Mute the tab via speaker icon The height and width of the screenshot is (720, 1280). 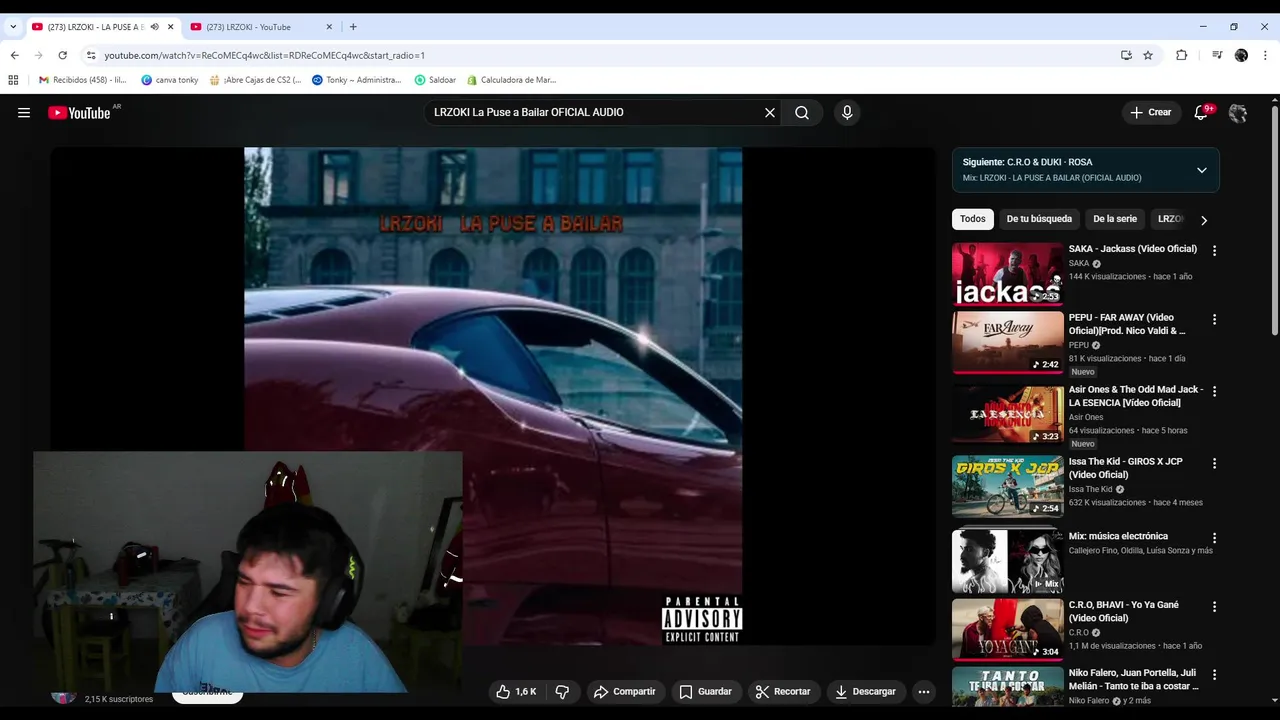pyautogui.click(x=154, y=27)
